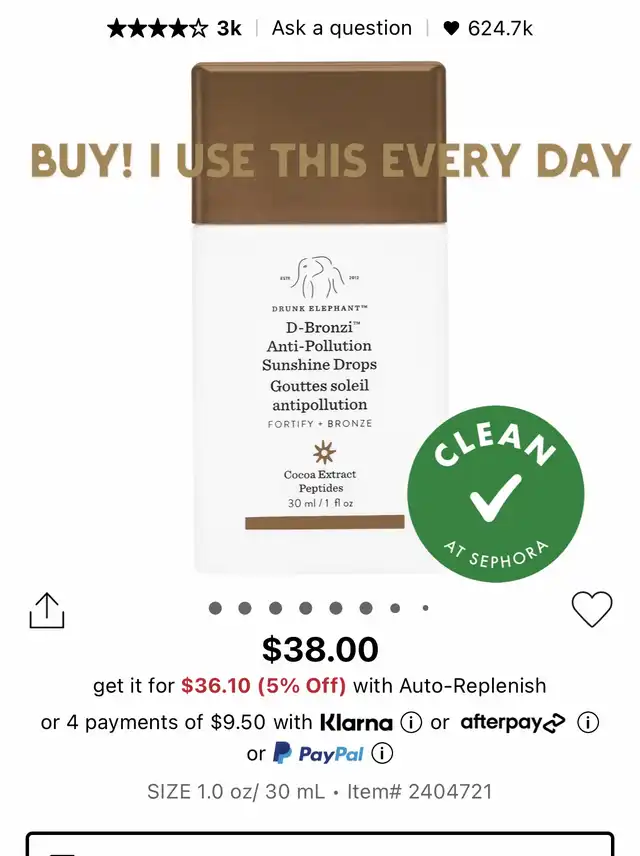Go to the first image carousel dot
This screenshot has height=856, width=640.
coord(215,608)
